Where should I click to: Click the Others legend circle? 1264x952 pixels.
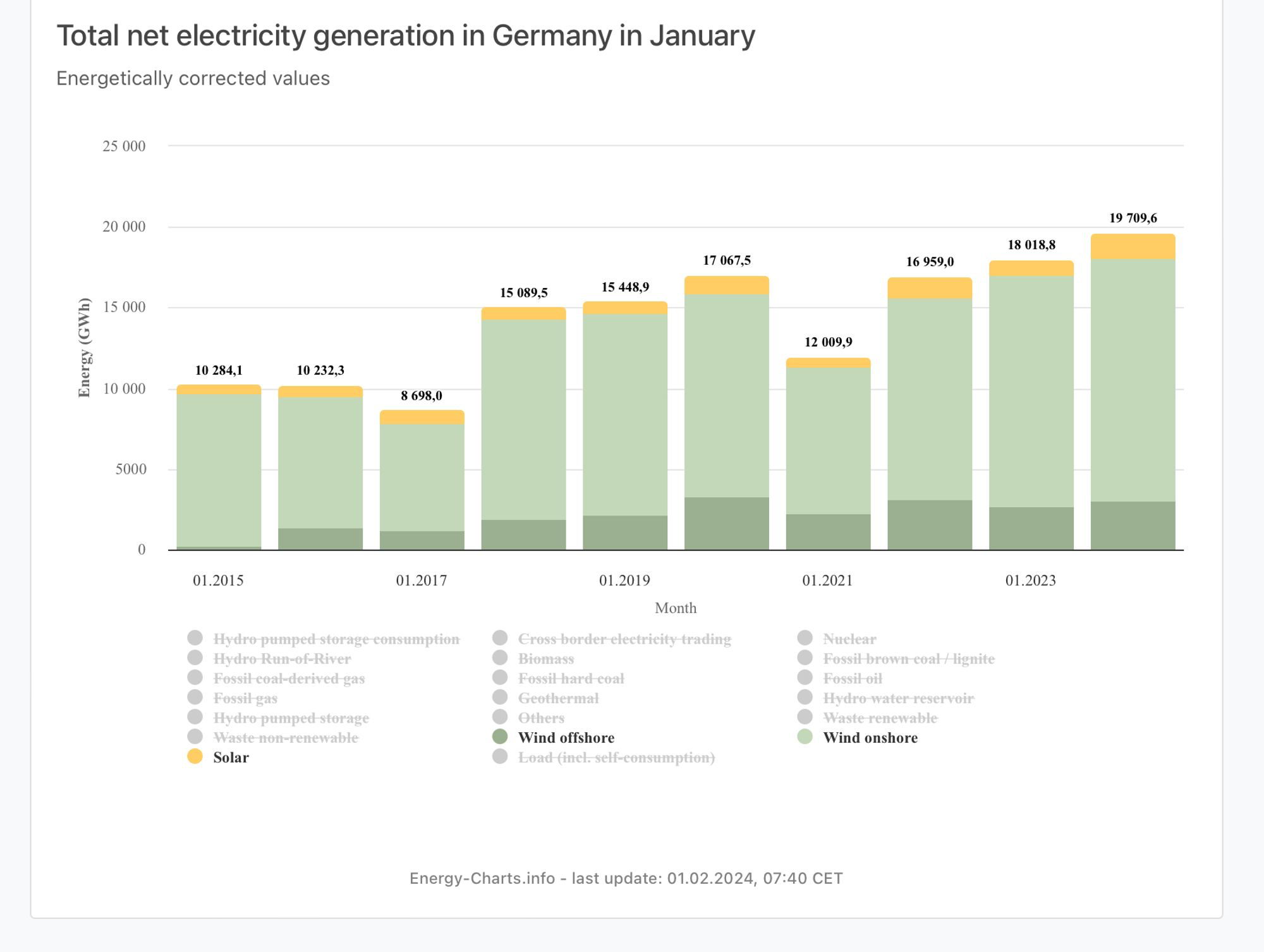pos(500,717)
